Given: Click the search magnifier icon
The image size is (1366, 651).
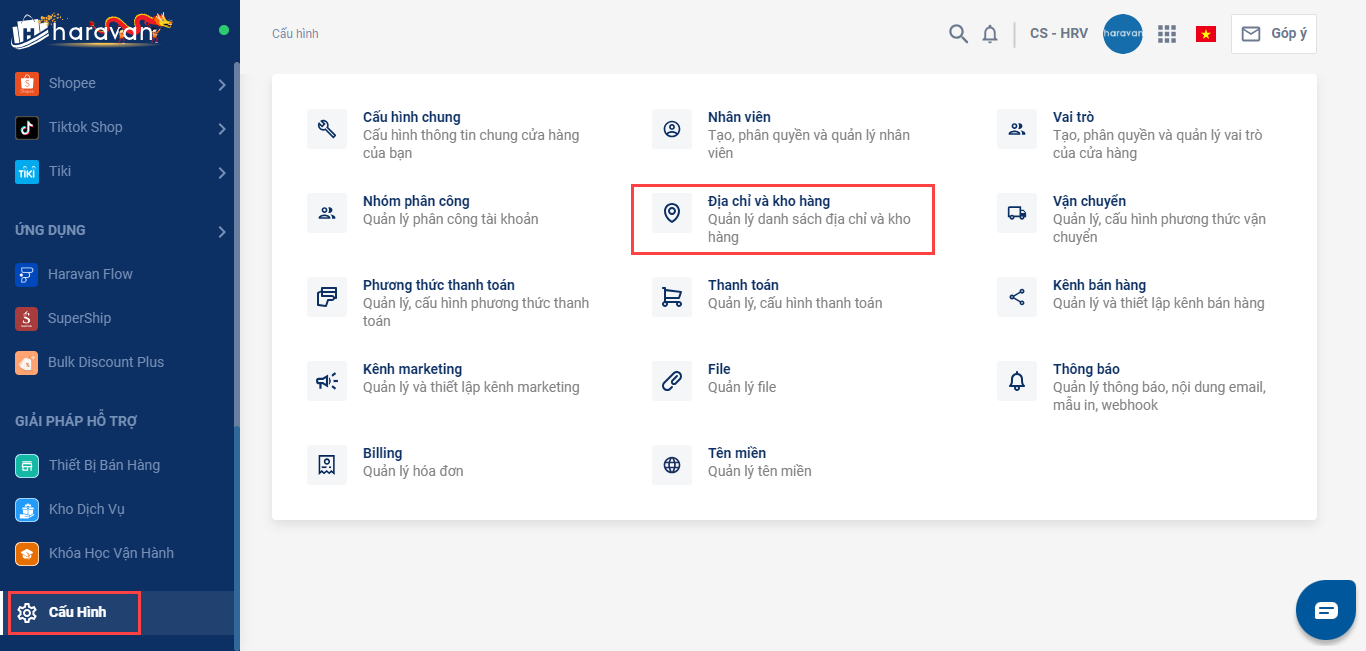Looking at the screenshot, I should [958, 34].
